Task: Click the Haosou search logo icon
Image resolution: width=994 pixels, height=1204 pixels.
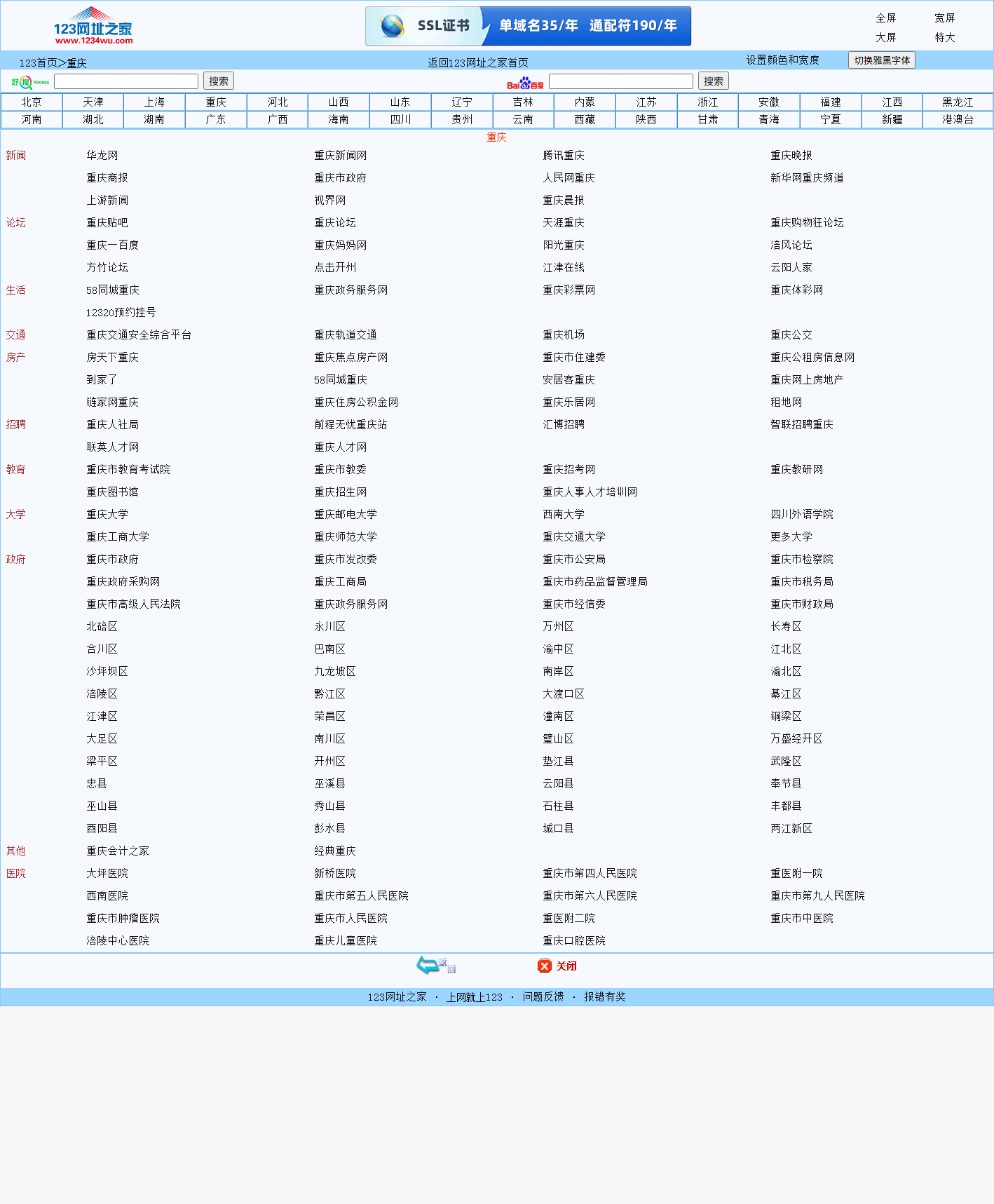Action: pyautogui.click(x=30, y=82)
